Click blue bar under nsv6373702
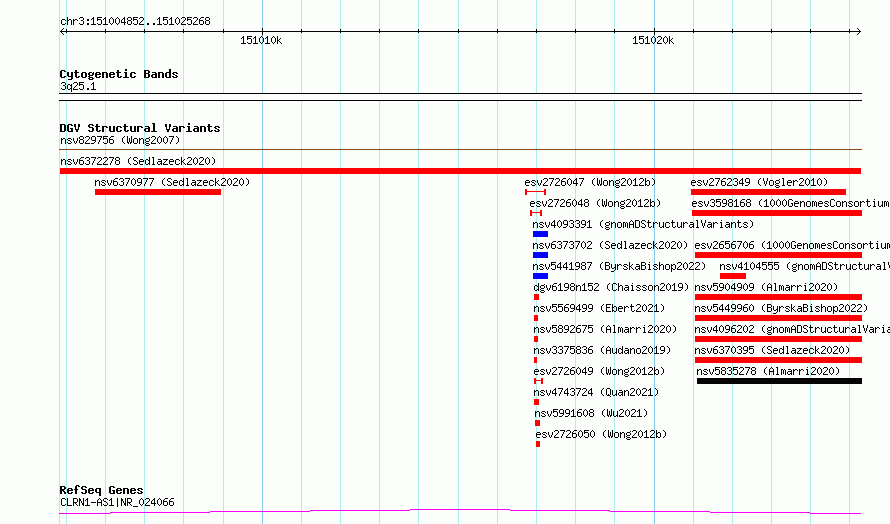The width and height of the screenshot is (890, 524). (540, 255)
